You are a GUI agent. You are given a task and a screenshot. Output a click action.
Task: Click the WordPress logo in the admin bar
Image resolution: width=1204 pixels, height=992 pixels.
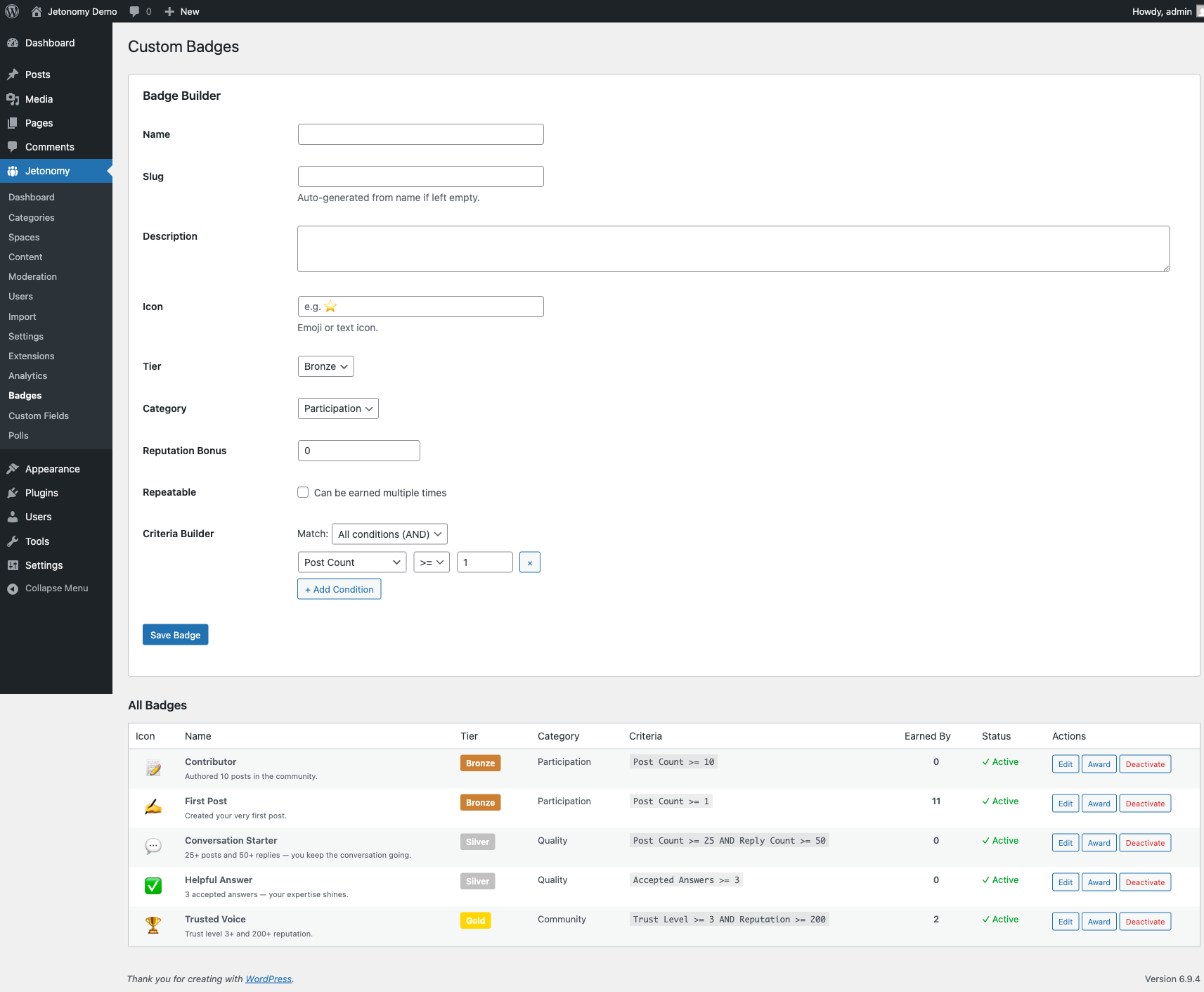(x=12, y=11)
